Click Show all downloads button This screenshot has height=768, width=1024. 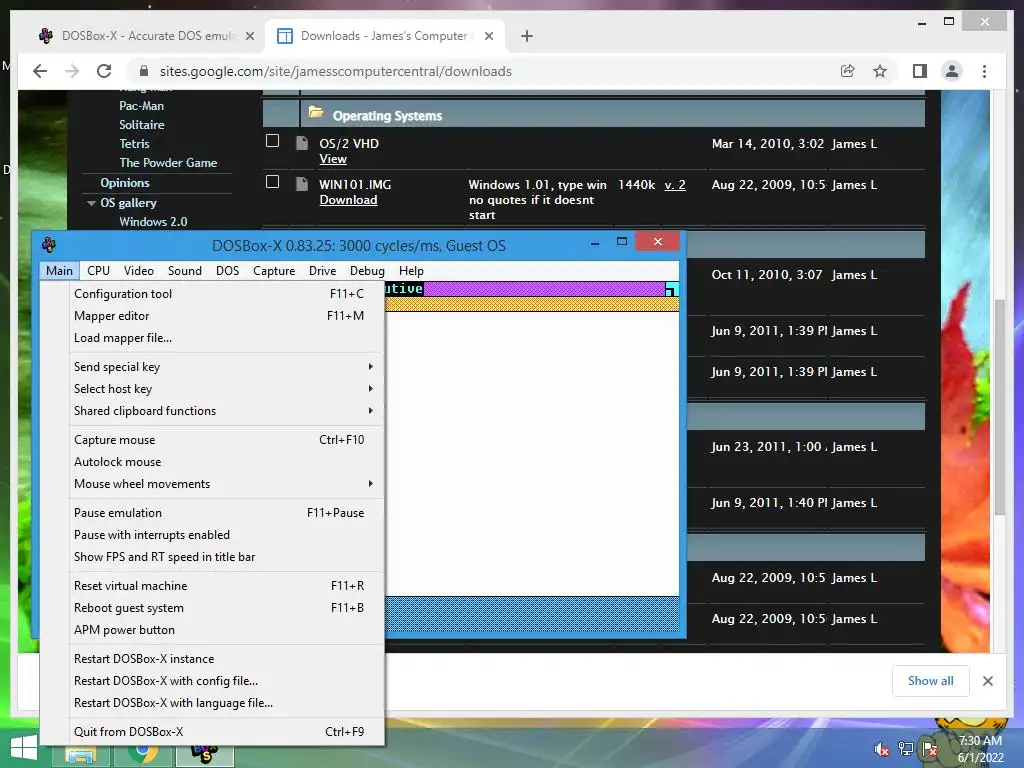931,681
